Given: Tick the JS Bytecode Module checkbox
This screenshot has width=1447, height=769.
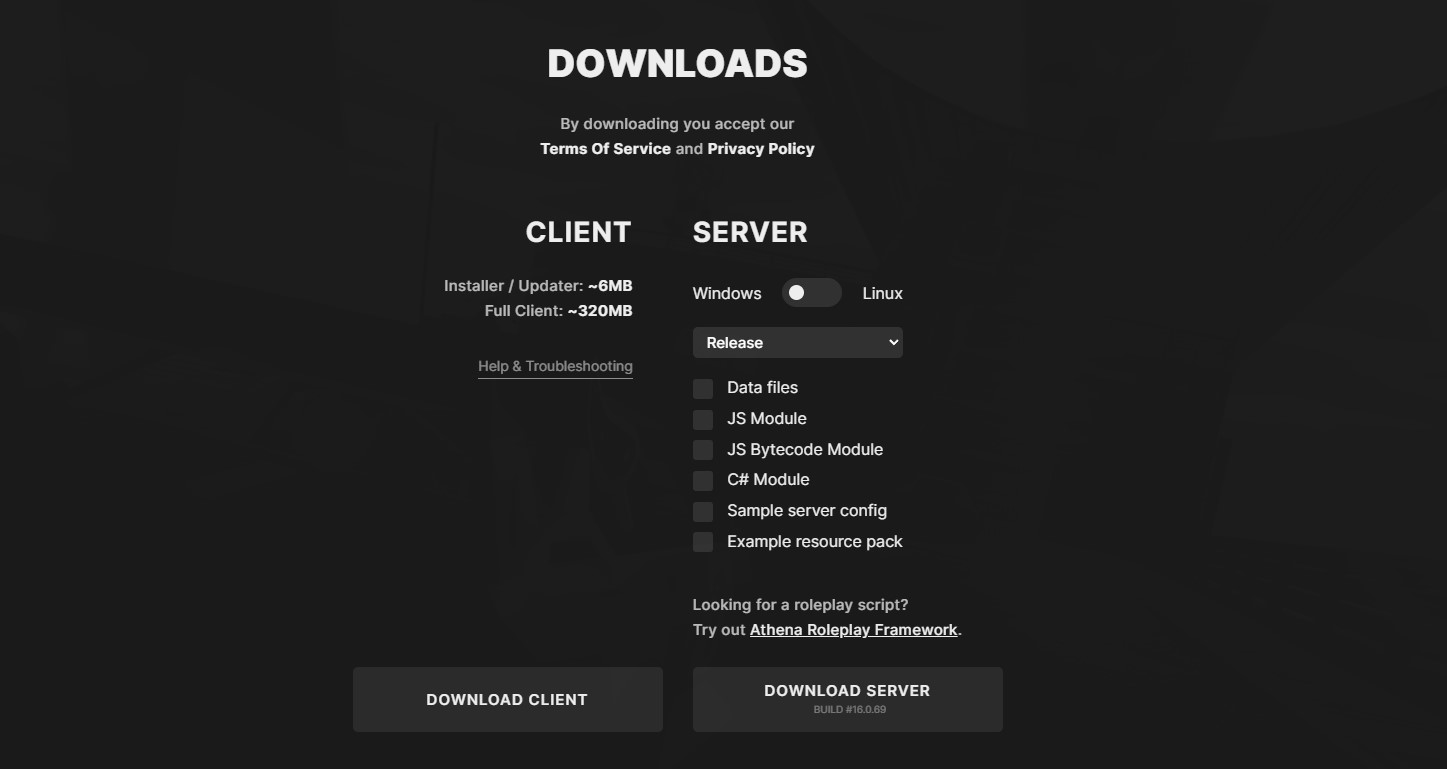Looking at the screenshot, I should pyautogui.click(x=703, y=450).
